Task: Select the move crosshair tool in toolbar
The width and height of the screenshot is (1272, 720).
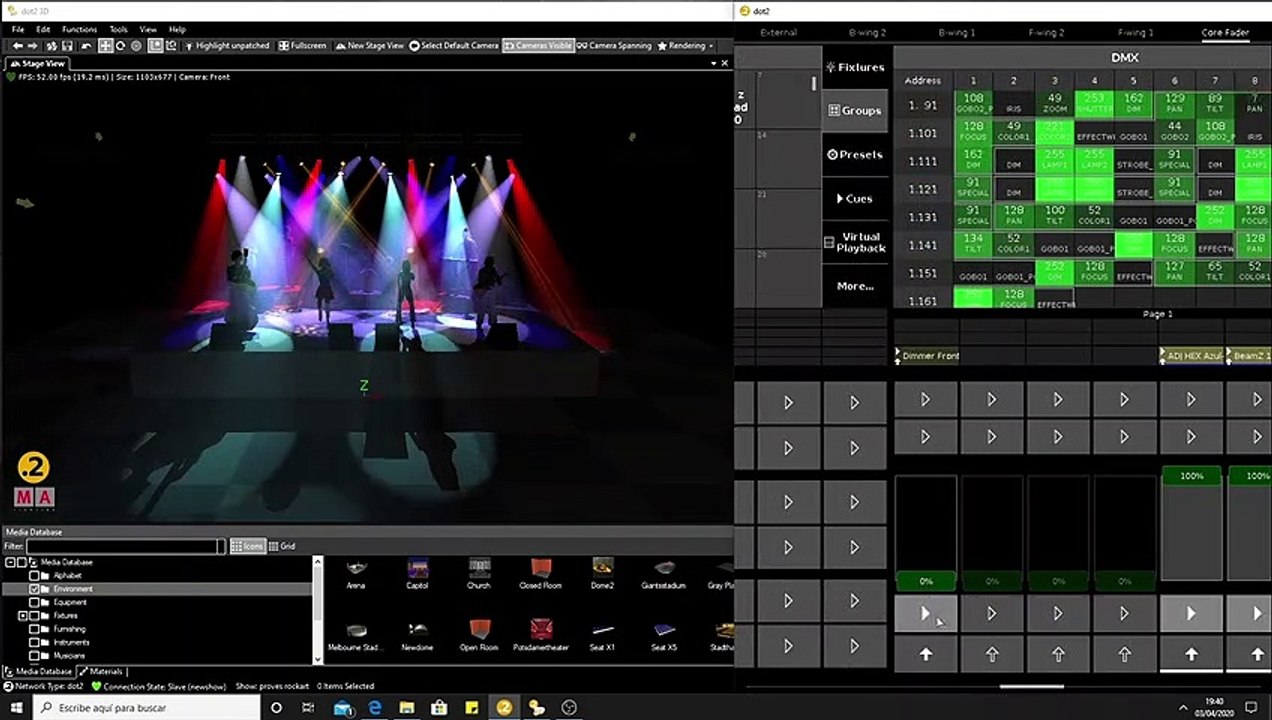Action: coord(105,46)
